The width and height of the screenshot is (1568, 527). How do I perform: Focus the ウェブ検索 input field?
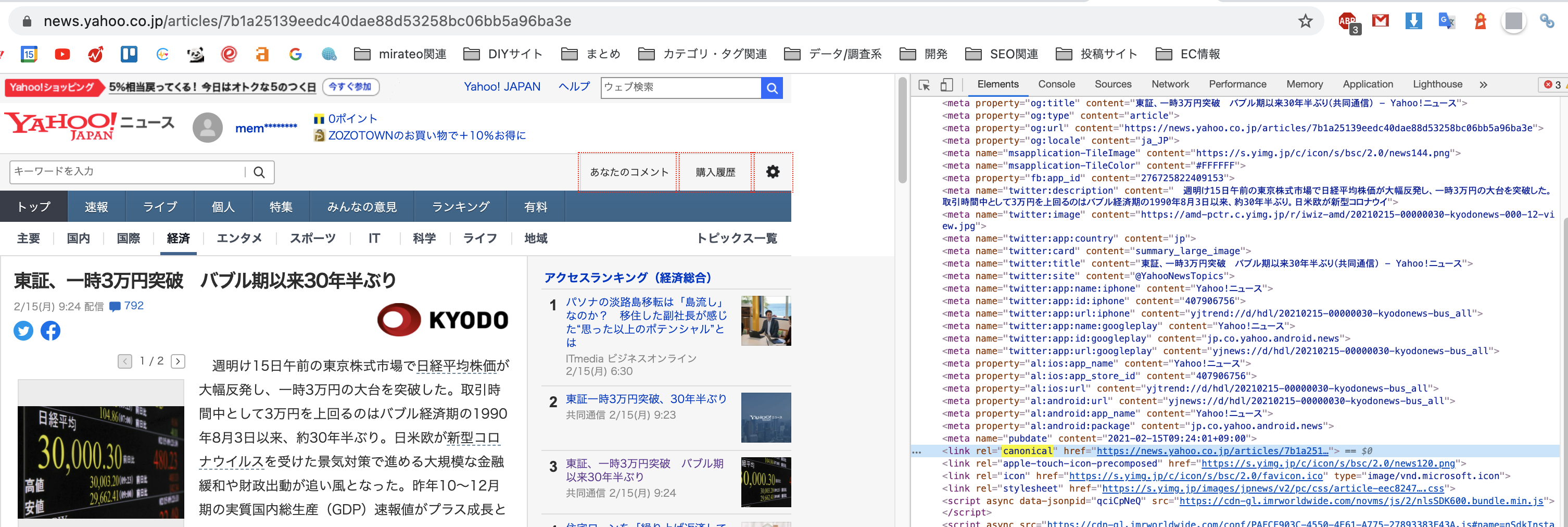tap(680, 87)
